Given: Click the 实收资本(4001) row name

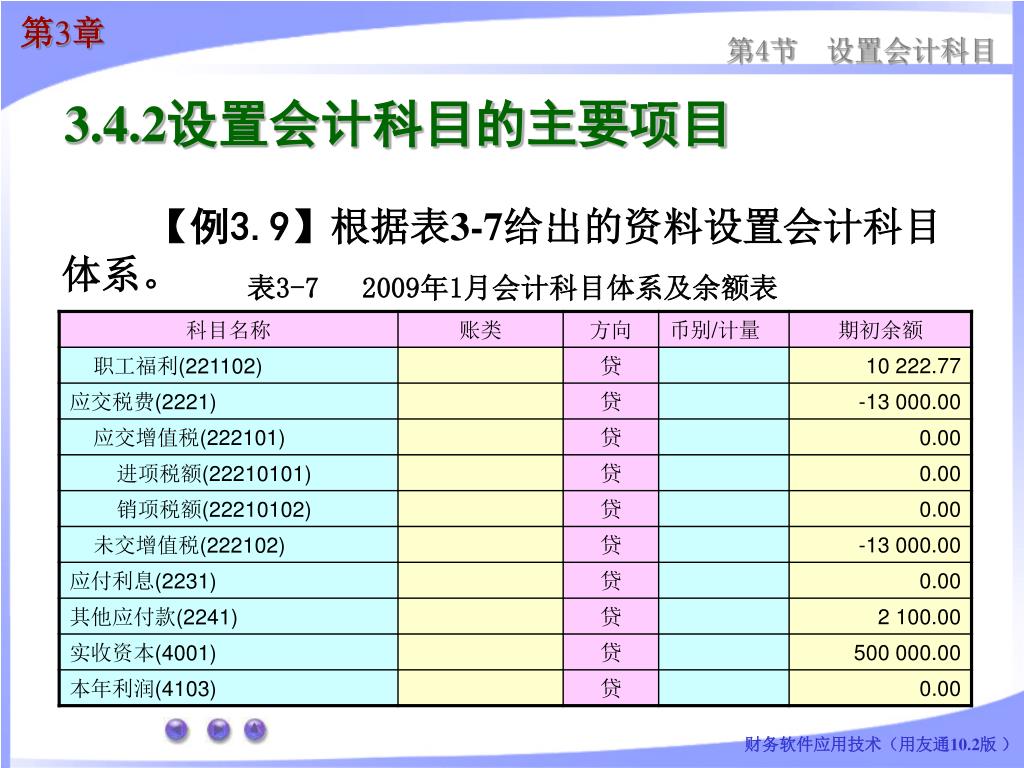Looking at the screenshot, I should tap(143, 653).
